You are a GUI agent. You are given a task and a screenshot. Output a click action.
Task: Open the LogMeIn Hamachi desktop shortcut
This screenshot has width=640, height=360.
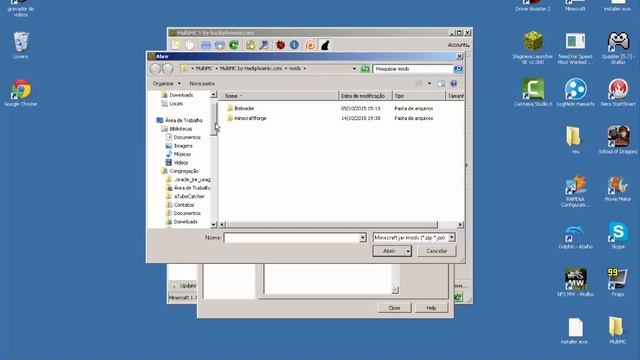click(x=576, y=92)
